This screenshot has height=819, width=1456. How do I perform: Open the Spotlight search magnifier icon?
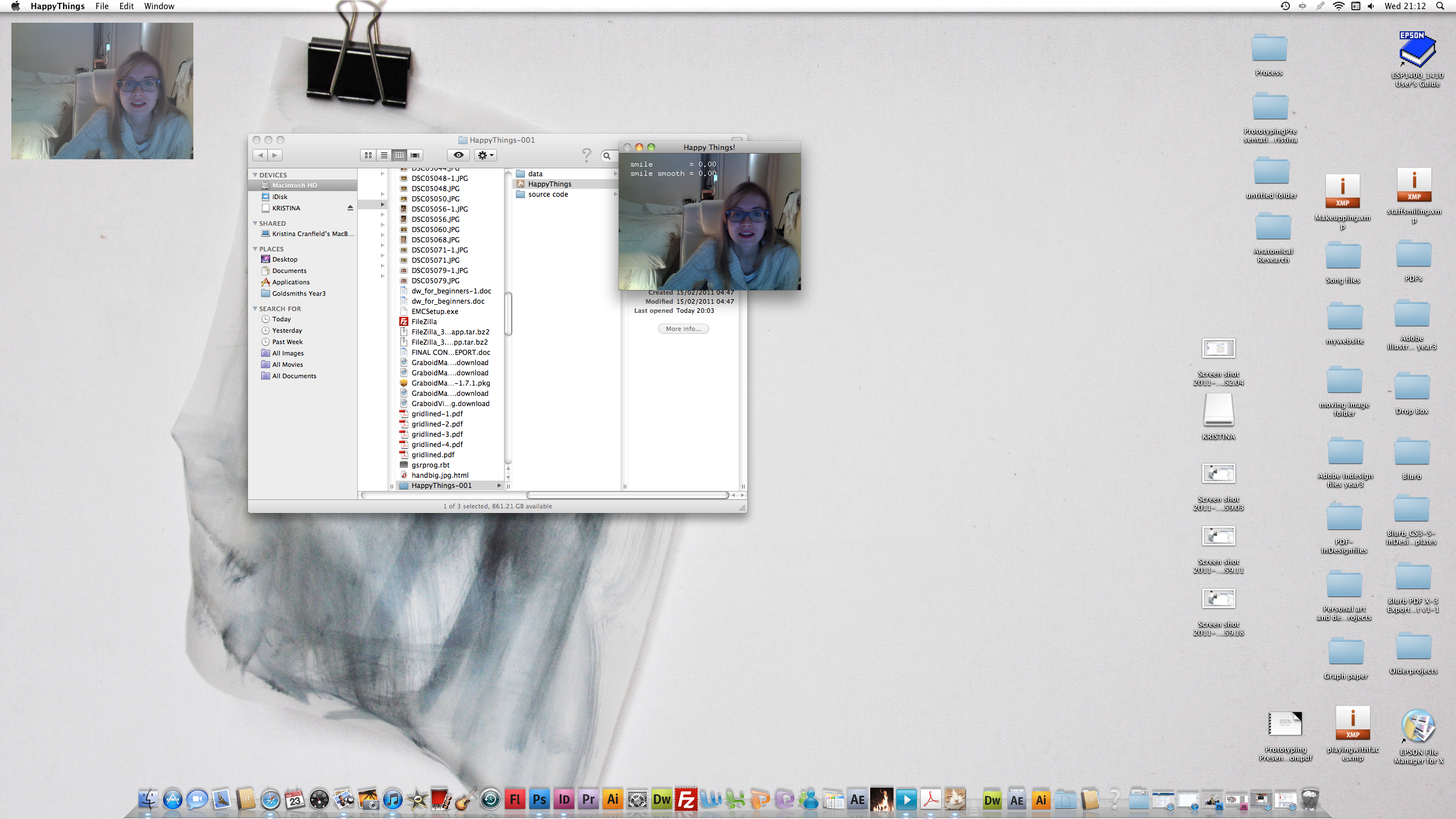(1440, 6)
